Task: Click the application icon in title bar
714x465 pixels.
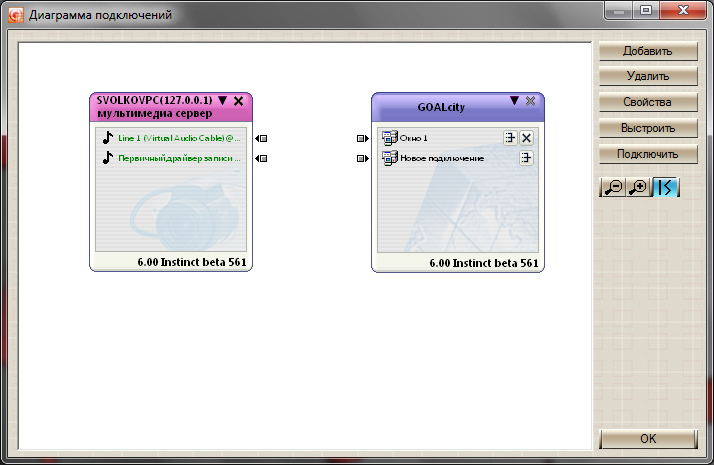Action: (16, 15)
